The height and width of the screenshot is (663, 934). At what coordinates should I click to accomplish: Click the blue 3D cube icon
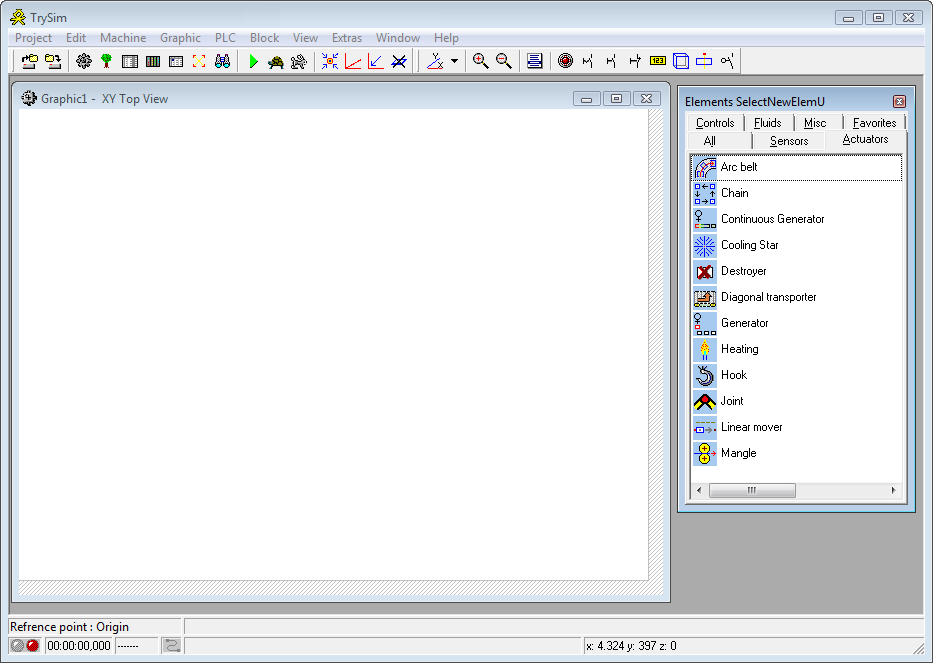click(x=681, y=62)
